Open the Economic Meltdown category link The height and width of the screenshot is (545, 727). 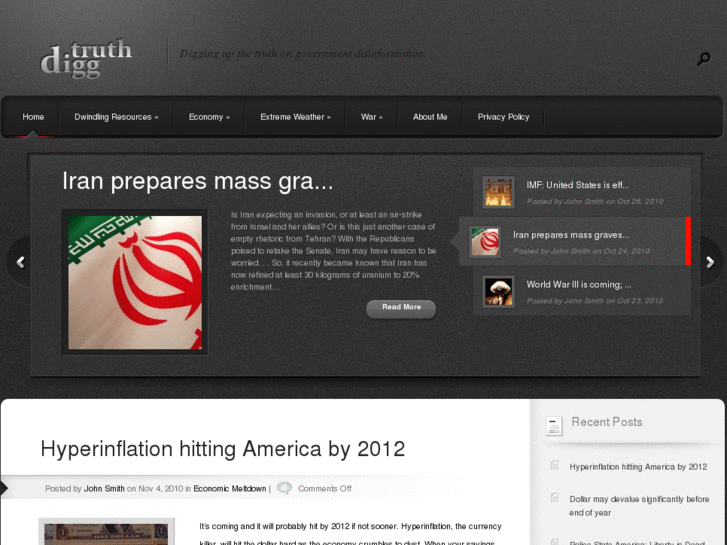(230, 488)
